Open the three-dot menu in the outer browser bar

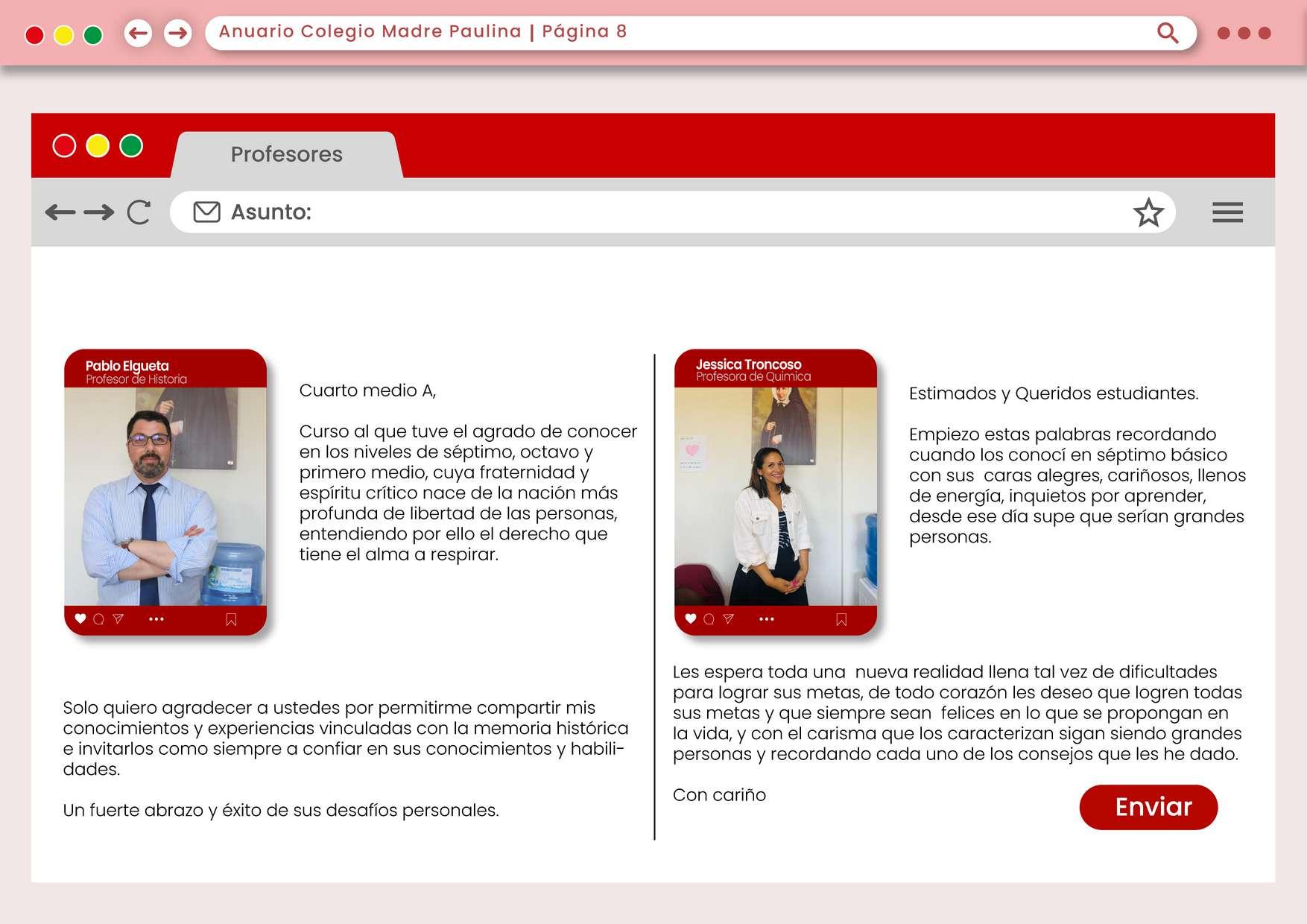tap(1244, 33)
